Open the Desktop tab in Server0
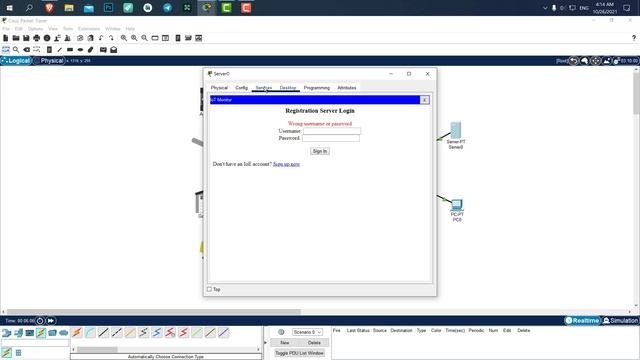Viewport: 640px width, 360px height. tap(288, 88)
